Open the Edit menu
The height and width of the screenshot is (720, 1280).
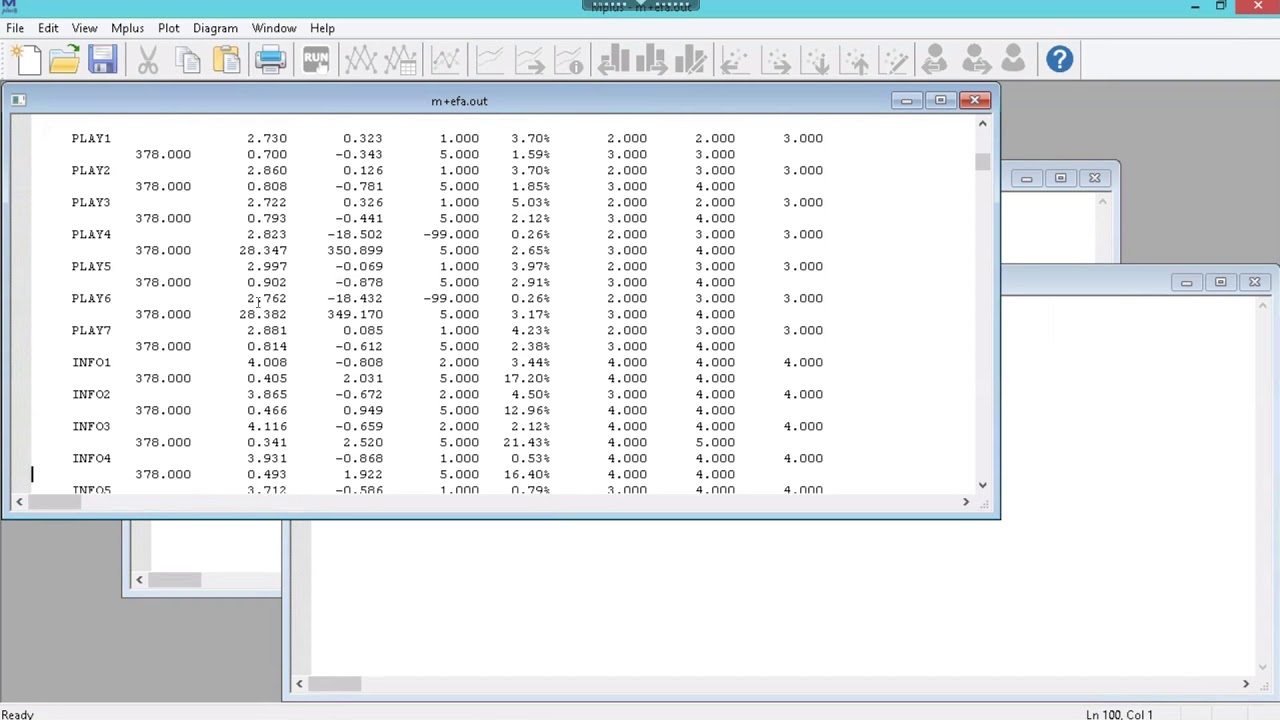(x=48, y=28)
